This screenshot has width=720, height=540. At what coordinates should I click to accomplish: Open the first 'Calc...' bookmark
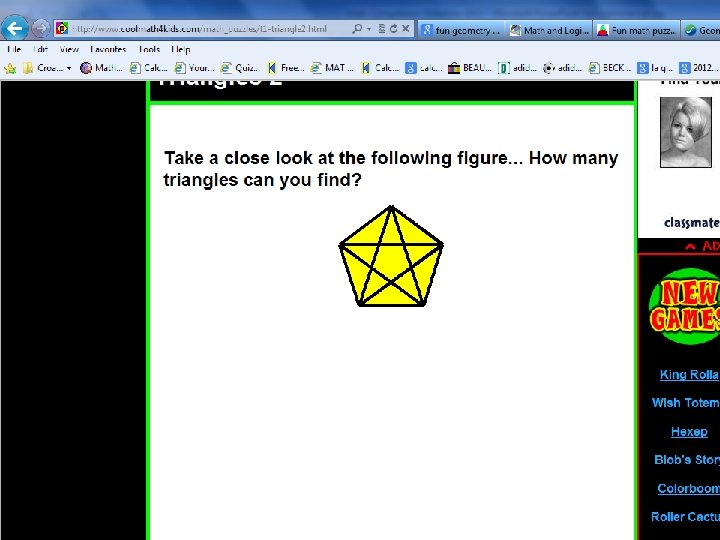pyautogui.click(x=148, y=68)
